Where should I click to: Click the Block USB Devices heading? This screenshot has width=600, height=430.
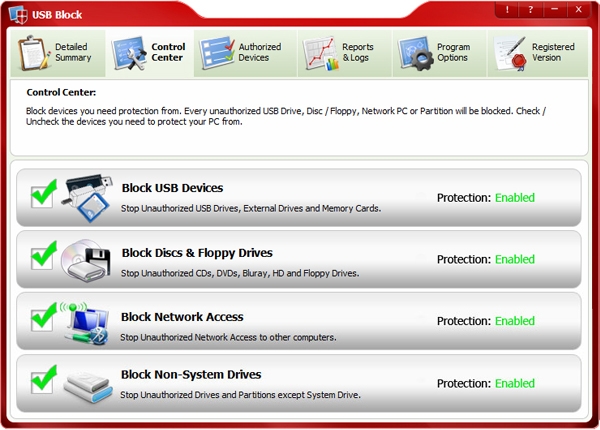click(172, 188)
